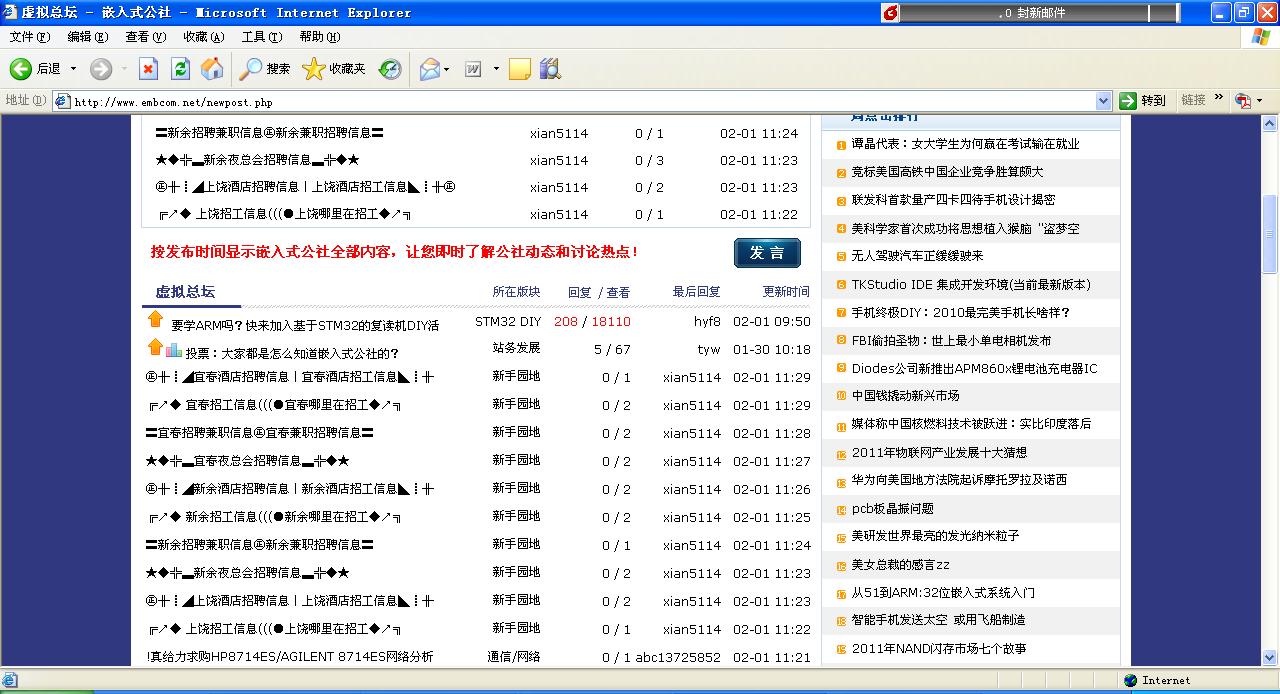This screenshot has height=694, width=1280.
Task: Click the green Forward arrow button
Action: tap(101, 69)
